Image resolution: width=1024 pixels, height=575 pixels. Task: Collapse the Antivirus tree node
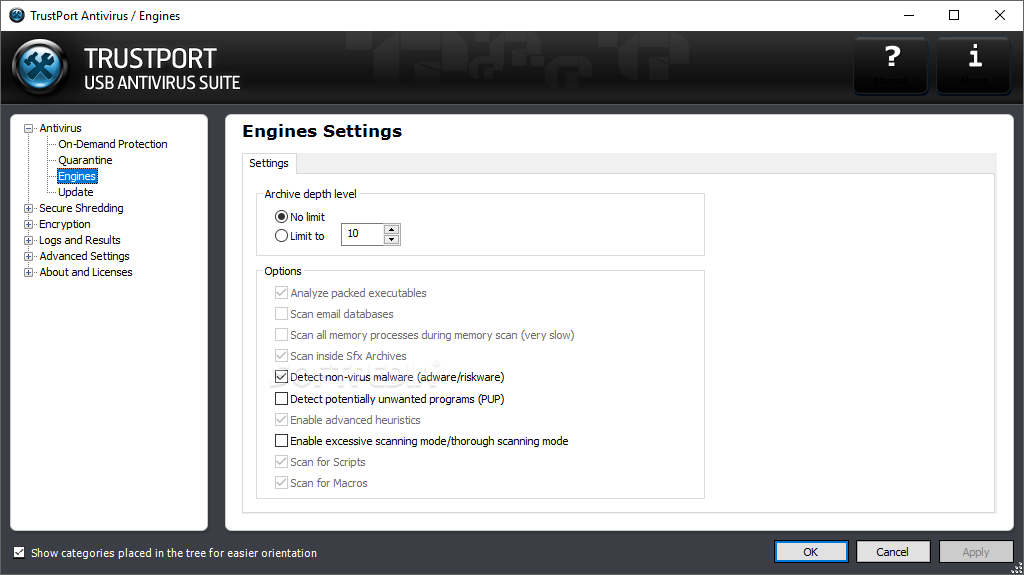[29, 129]
